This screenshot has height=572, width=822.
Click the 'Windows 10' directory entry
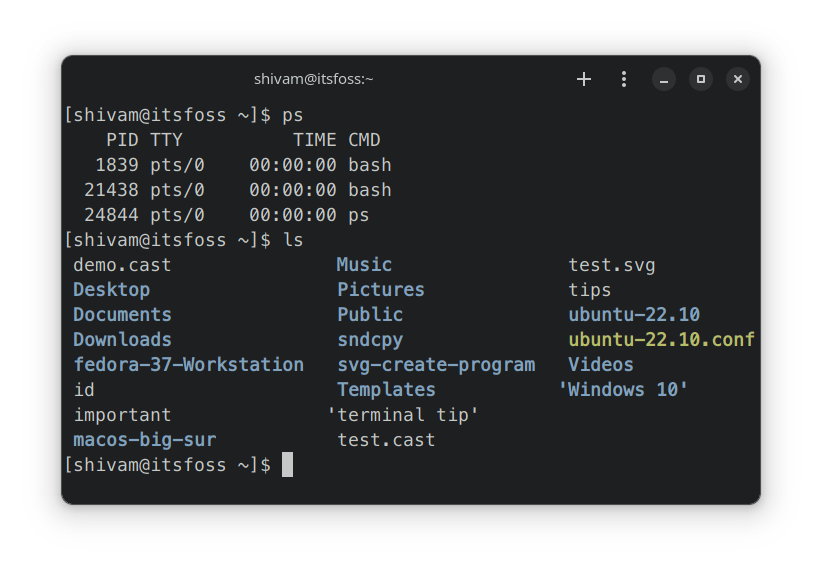[x=624, y=390]
